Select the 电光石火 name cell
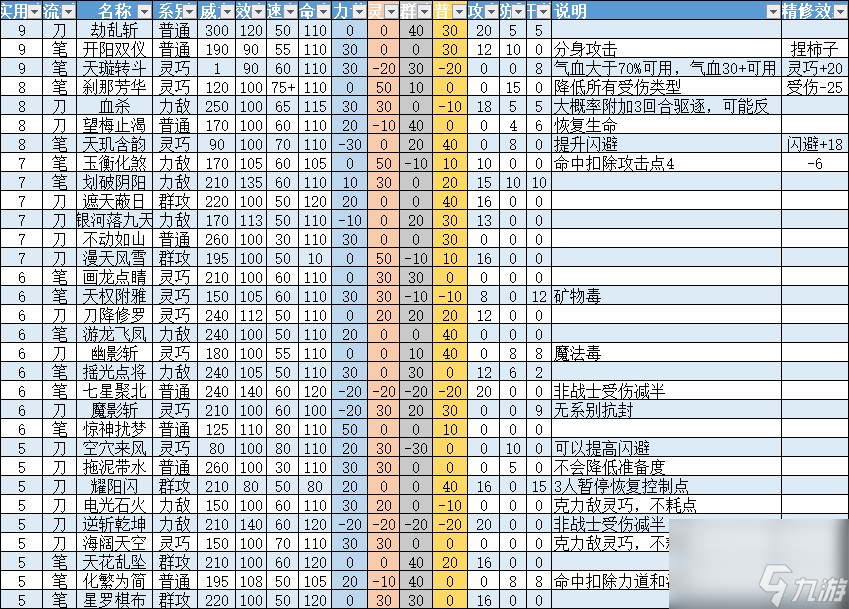 [x=114, y=505]
